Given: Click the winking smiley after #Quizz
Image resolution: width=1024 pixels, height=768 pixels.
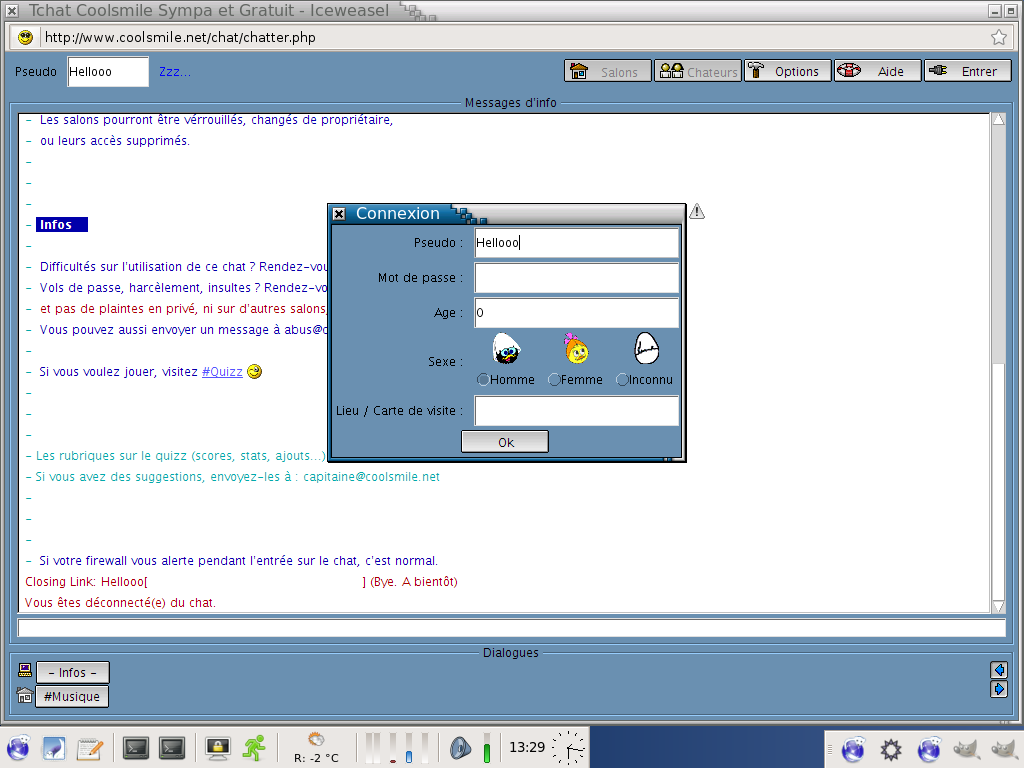Looking at the screenshot, I should (x=254, y=372).
